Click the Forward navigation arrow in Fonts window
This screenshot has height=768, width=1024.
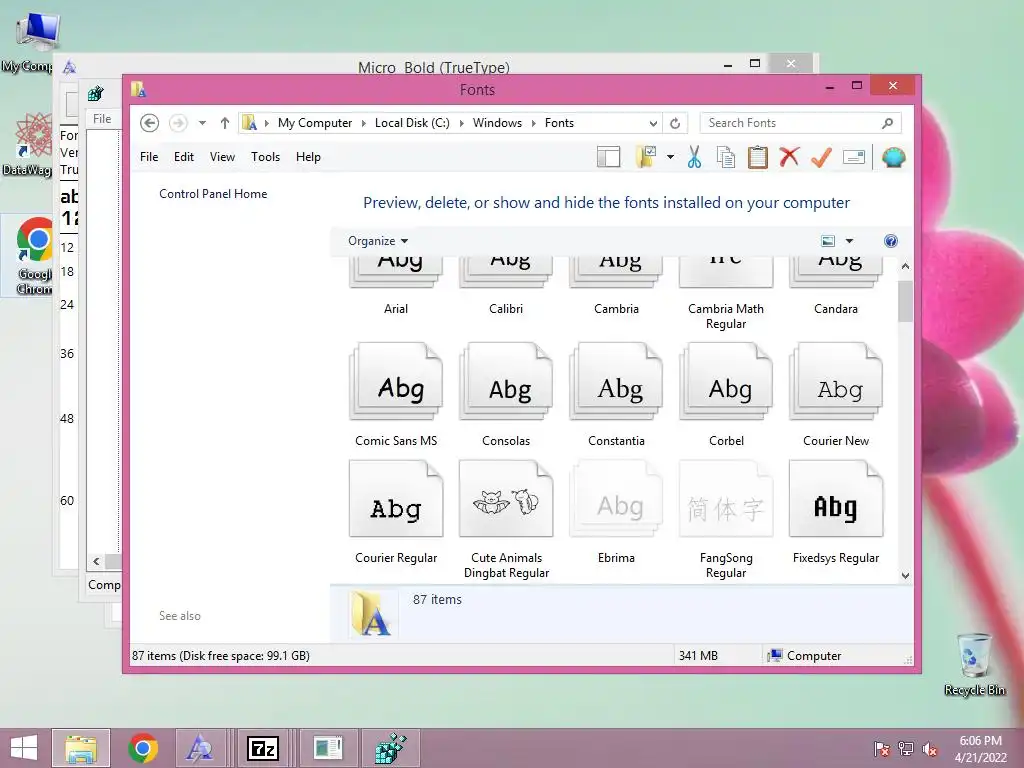tap(178, 123)
